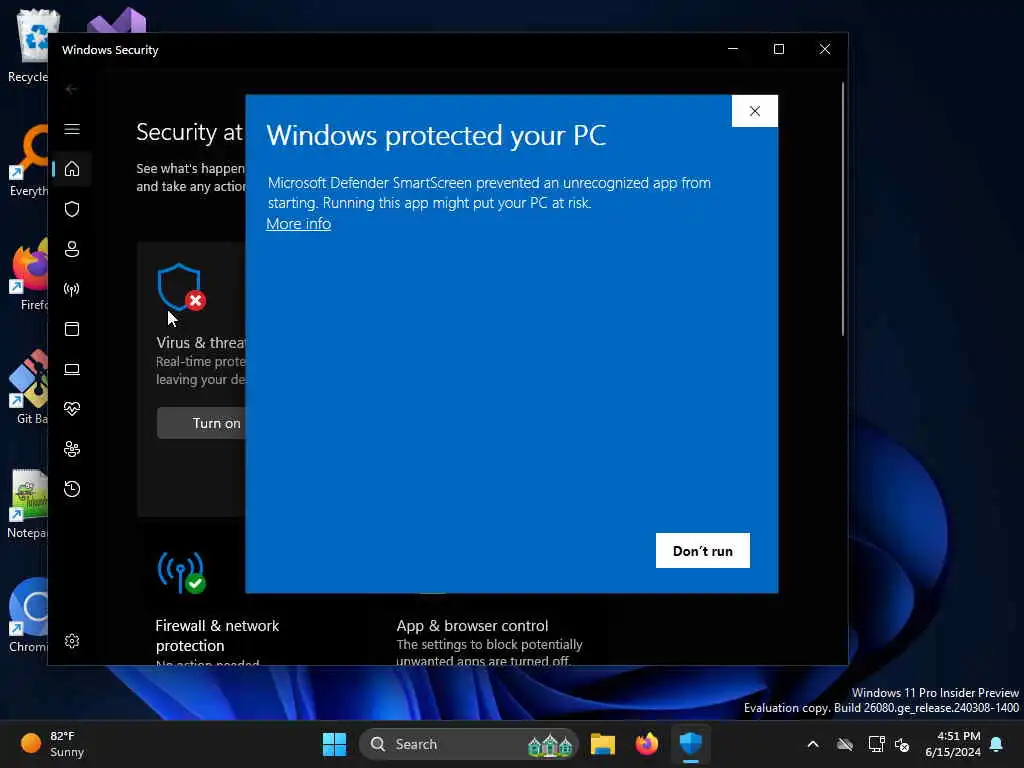Click the Firewall antenna icon with green check
The width and height of the screenshot is (1024, 768).
[182, 573]
